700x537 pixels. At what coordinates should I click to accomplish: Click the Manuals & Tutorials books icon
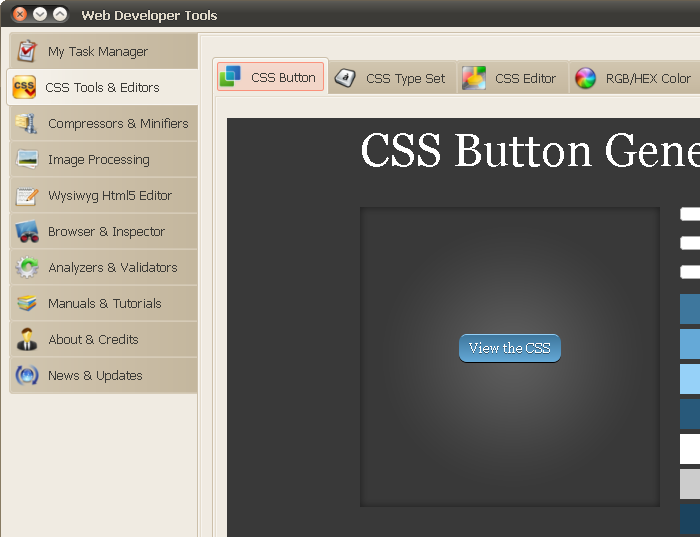pos(27,303)
